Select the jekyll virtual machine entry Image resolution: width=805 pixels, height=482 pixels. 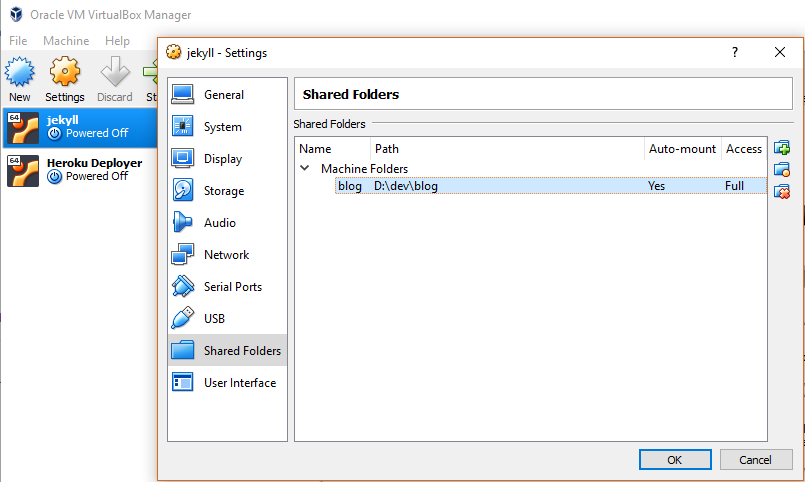point(80,127)
